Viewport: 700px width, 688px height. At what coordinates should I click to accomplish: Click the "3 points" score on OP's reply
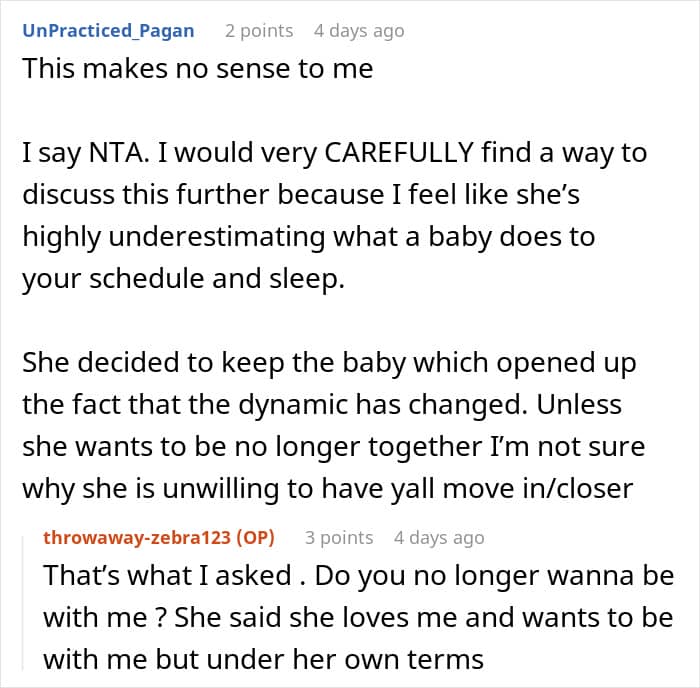click(339, 538)
